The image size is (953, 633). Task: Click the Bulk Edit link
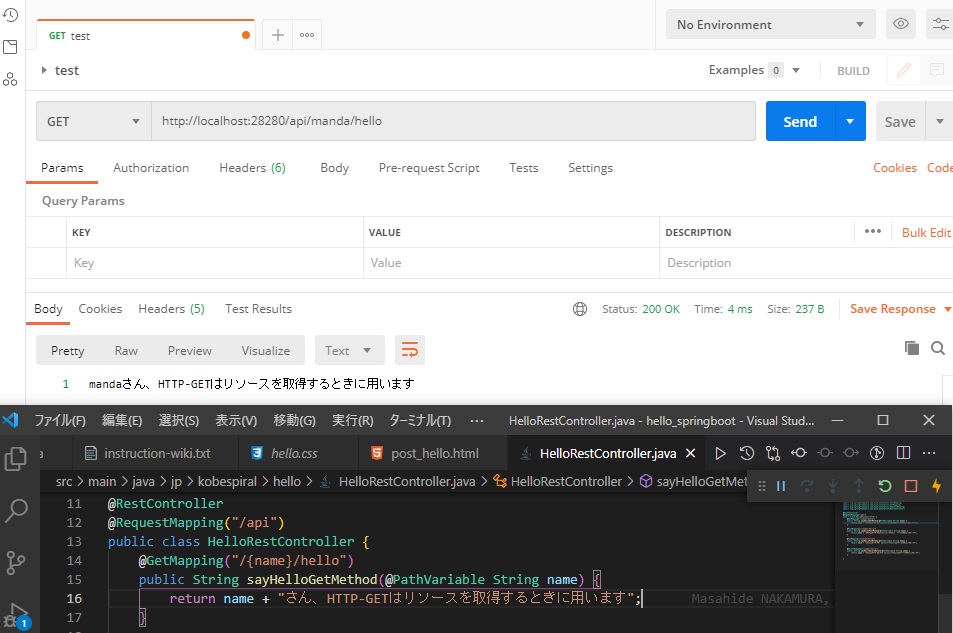[x=926, y=232]
